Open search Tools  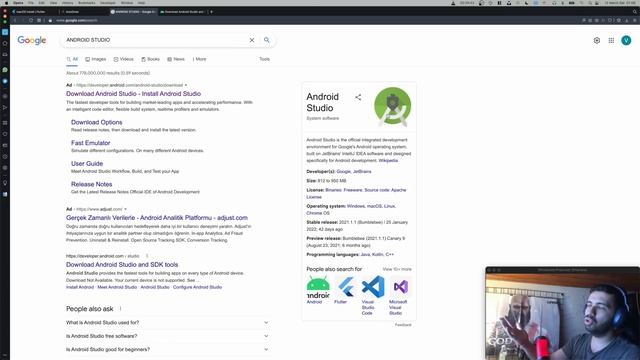pos(264,59)
